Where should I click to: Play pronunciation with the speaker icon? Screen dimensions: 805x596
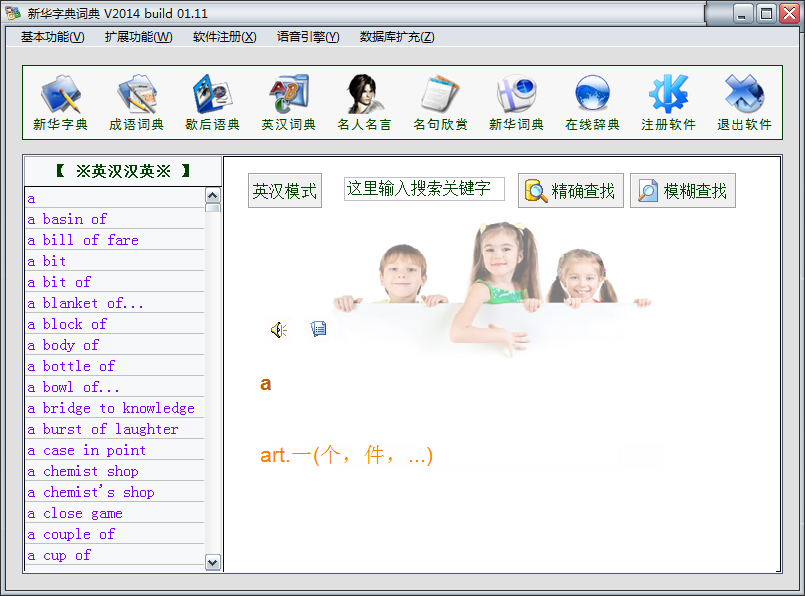click(279, 330)
